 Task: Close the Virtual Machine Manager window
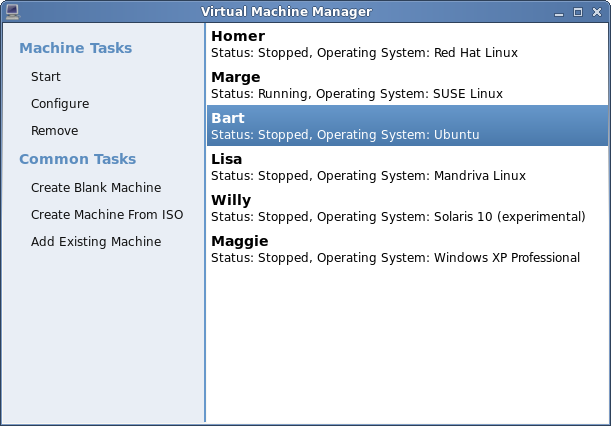[597, 12]
